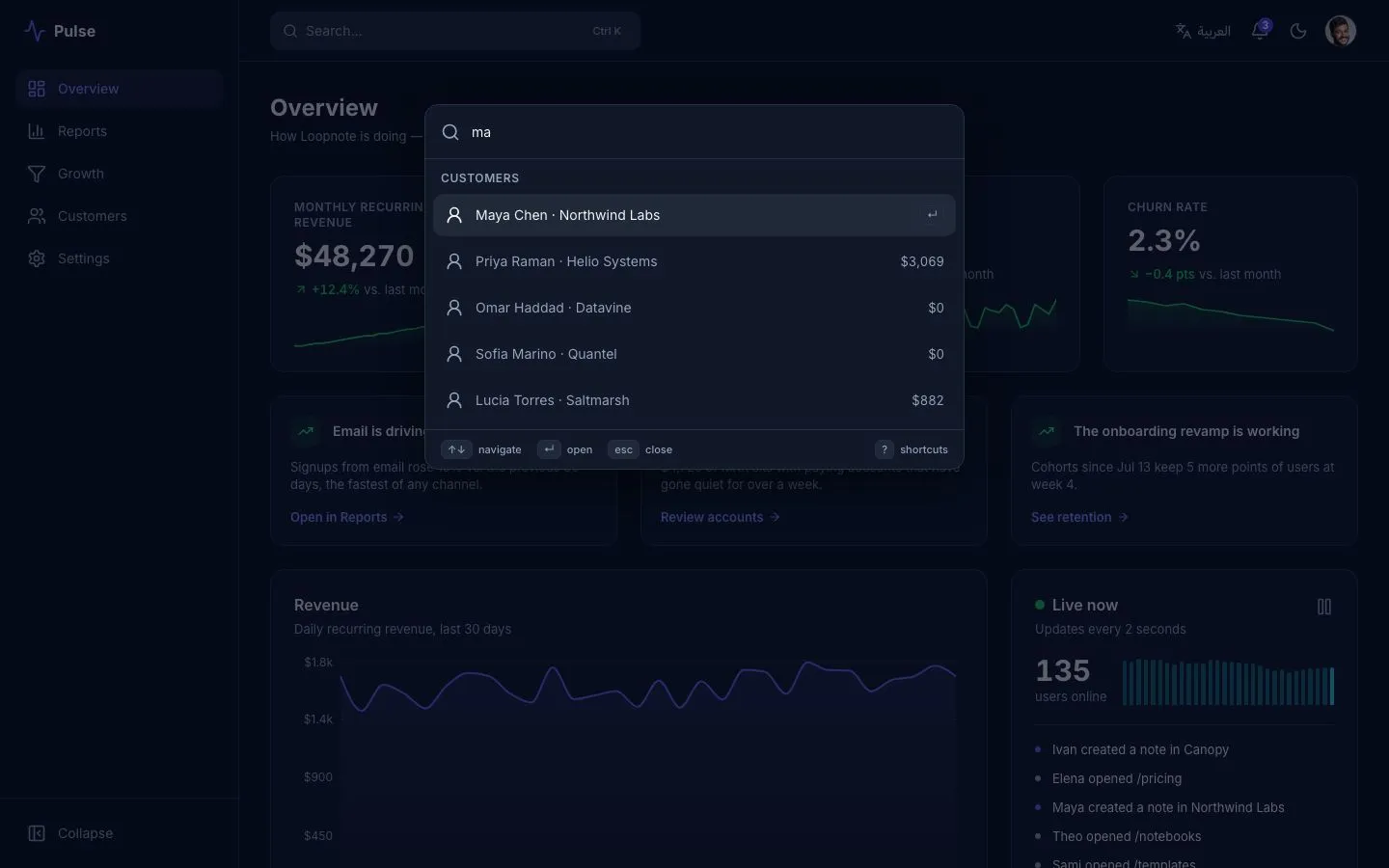Click the users online bar sparkline
Screen dimensions: 1389x868
pos(1229,682)
